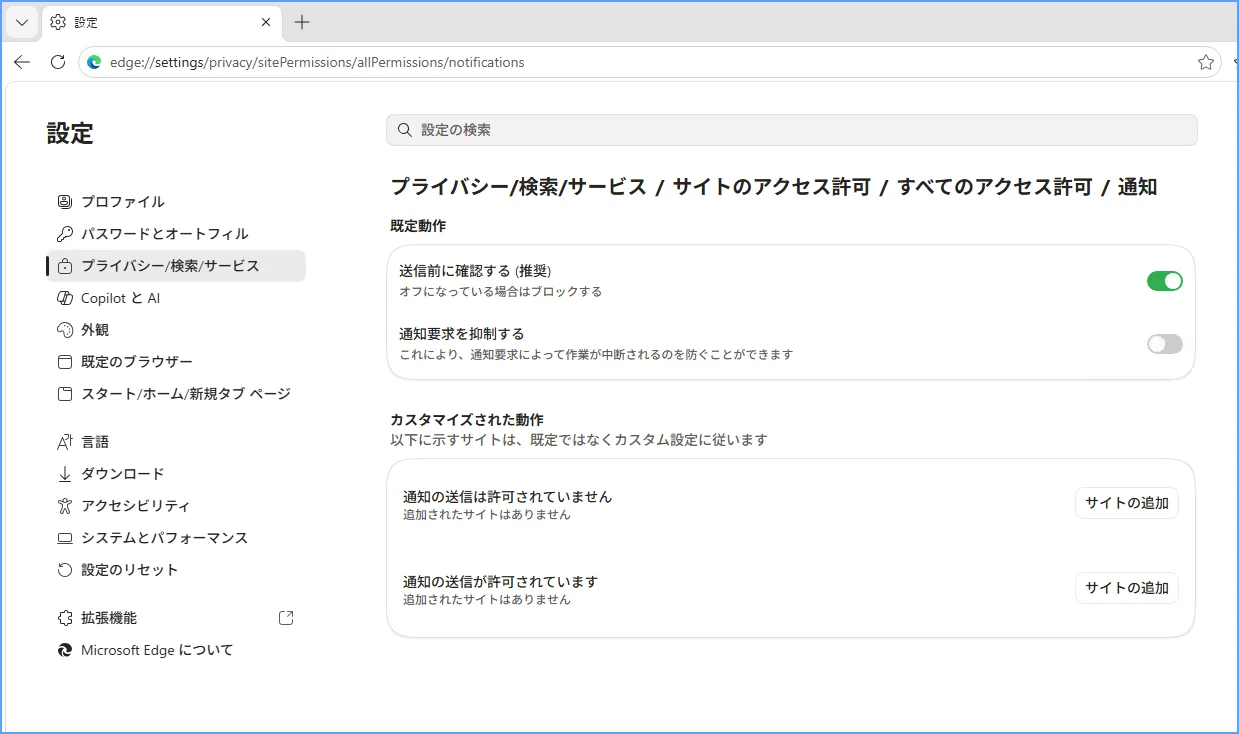The width and height of the screenshot is (1239, 734).
Task: Select the 設定 browser tab
Action: [162, 22]
